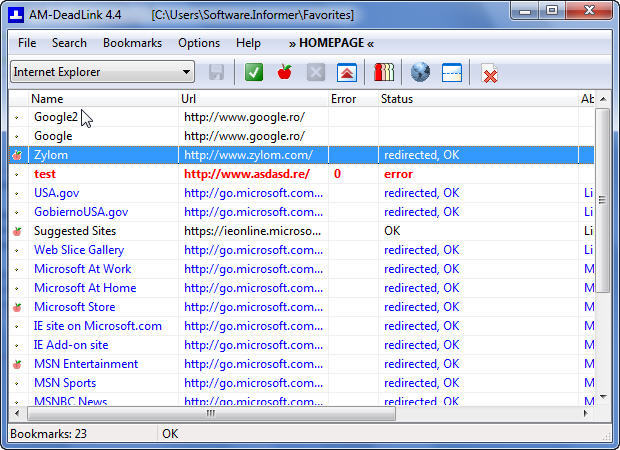This screenshot has height=450, width=620.
Task: Select the USA.gov bookmark
Action: tap(57, 193)
